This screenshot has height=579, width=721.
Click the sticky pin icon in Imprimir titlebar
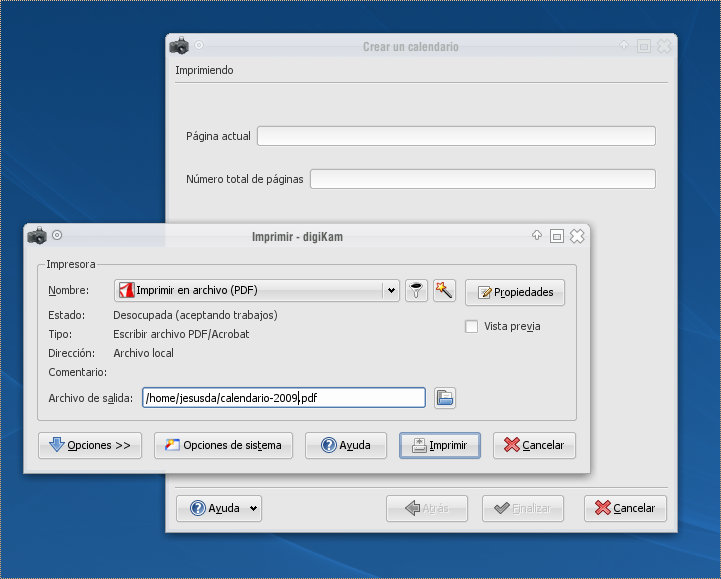[57, 235]
